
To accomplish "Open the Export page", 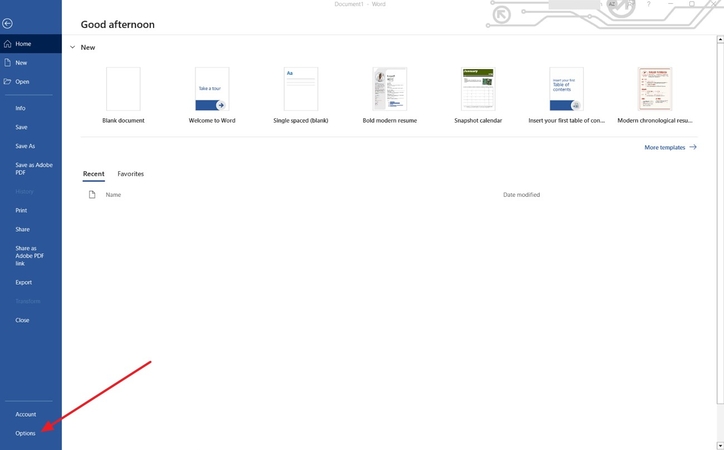I will (x=24, y=282).
